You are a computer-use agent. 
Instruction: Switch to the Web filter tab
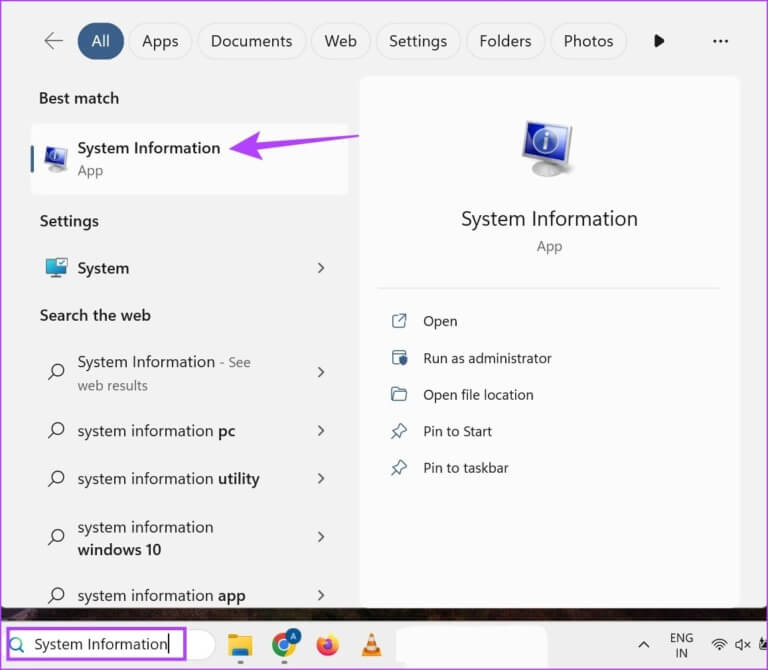pyautogui.click(x=340, y=41)
